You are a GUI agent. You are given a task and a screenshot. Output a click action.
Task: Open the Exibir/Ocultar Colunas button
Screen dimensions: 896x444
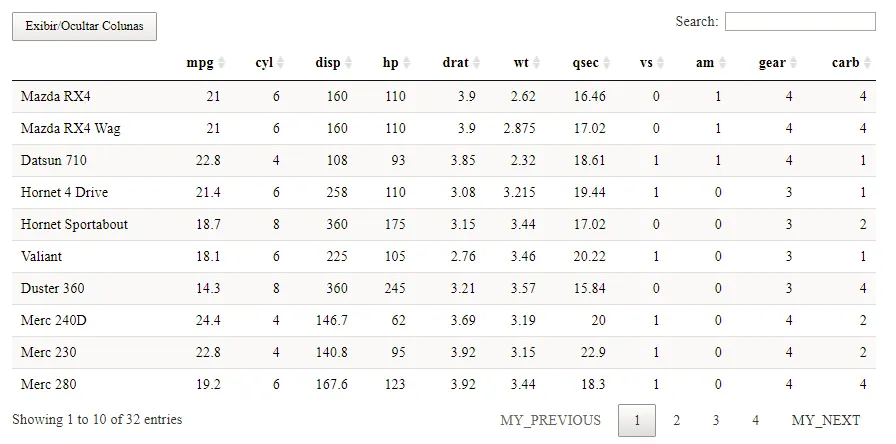[x=84, y=27]
